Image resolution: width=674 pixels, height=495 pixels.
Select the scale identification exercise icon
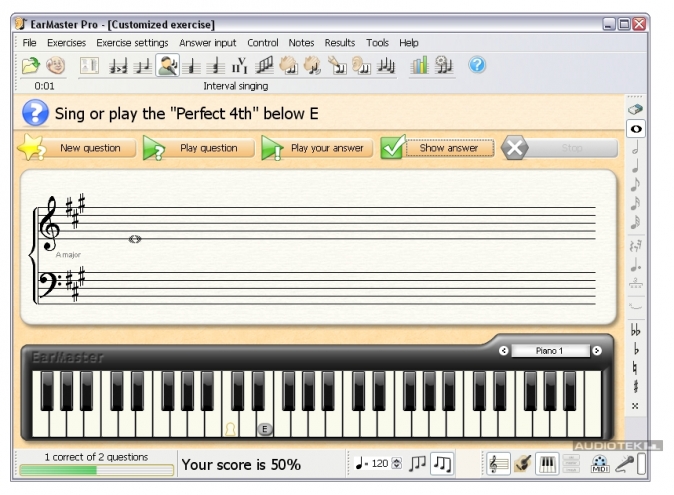[x=264, y=66]
